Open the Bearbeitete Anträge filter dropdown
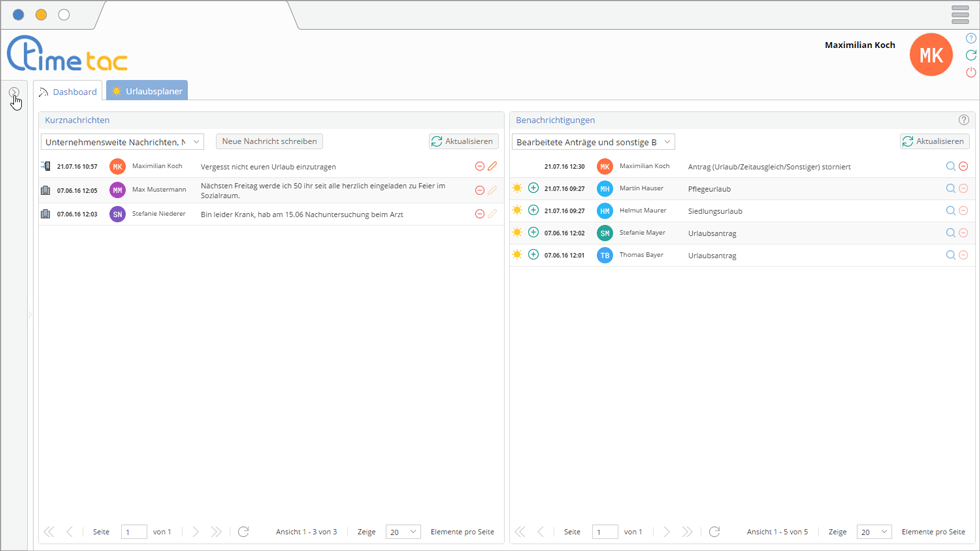Viewport: 980px width, 551px height. (593, 142)
